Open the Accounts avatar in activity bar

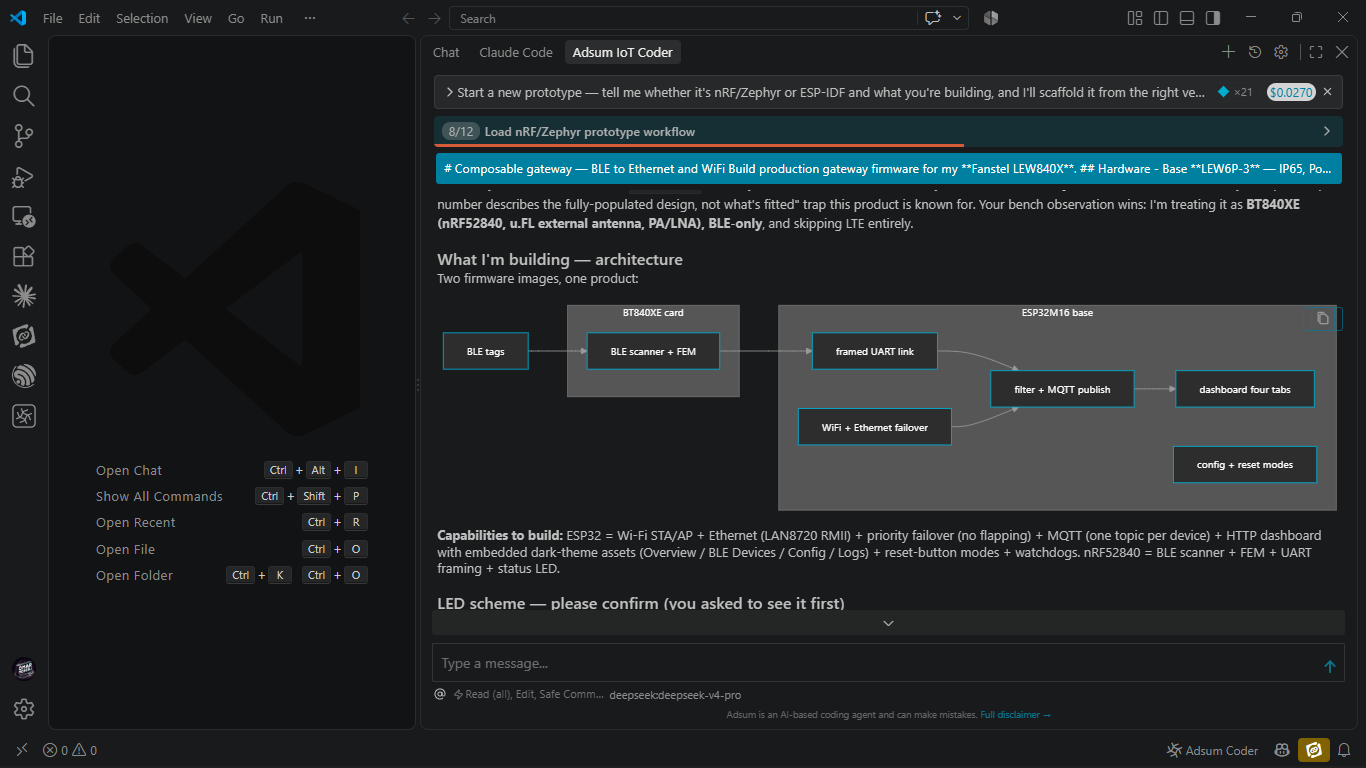(x=23, y=668)
